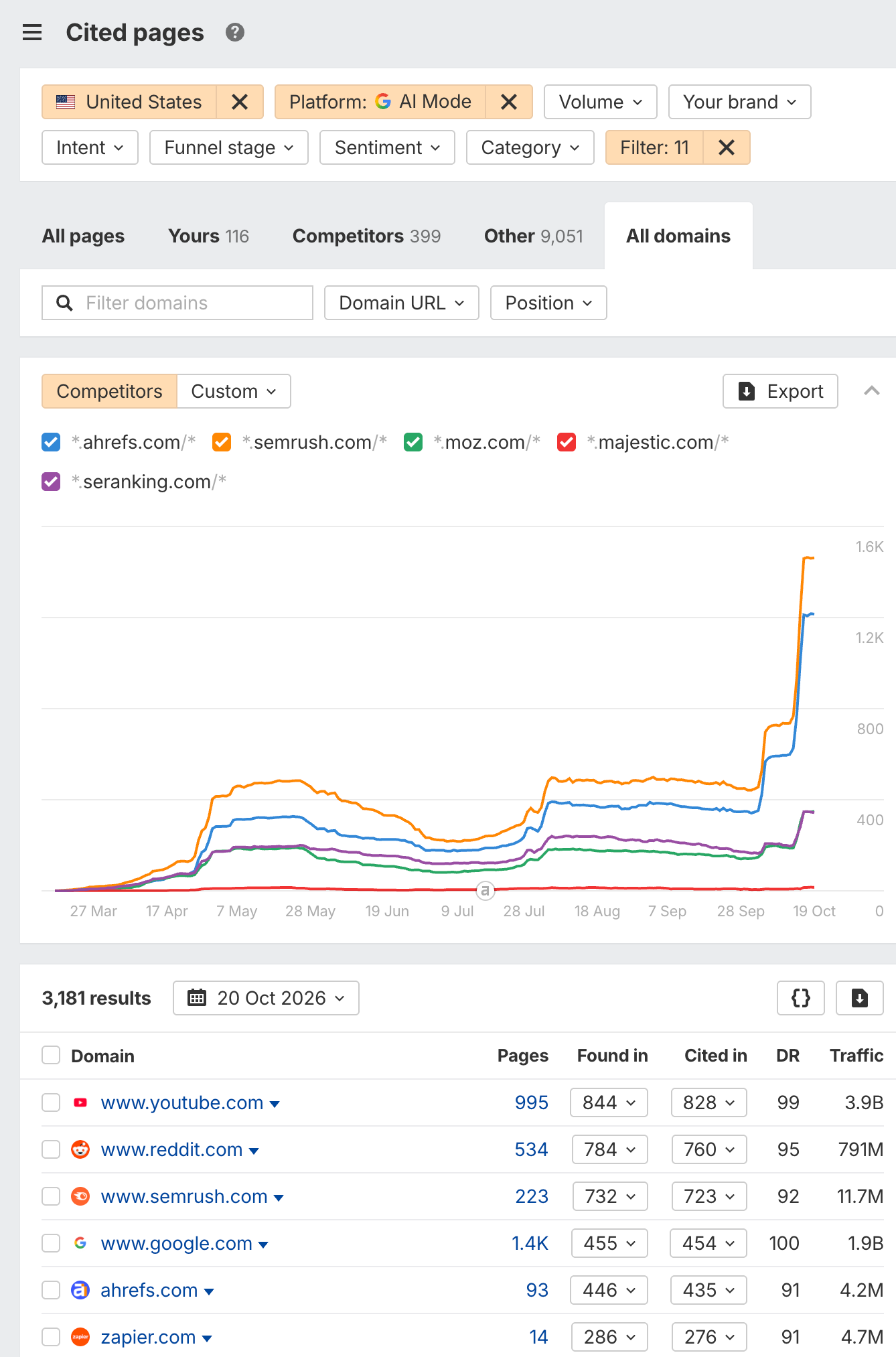Switch to the All pages tab

click(x=83, y=236)
